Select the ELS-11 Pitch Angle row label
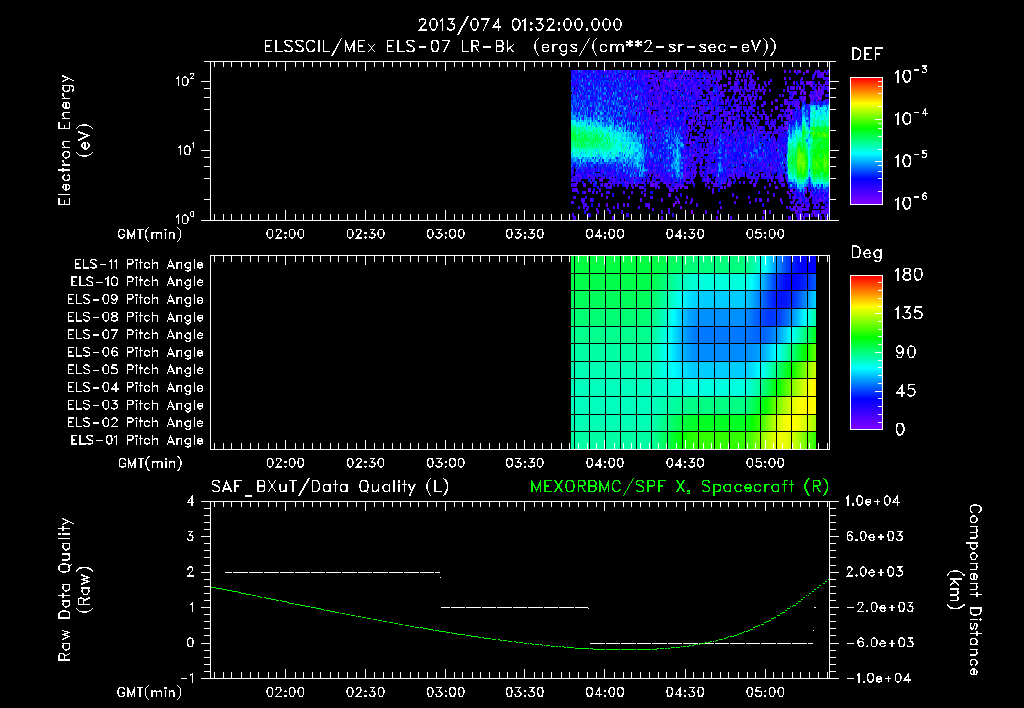The image size is (1024, 708). coord(138,265)
